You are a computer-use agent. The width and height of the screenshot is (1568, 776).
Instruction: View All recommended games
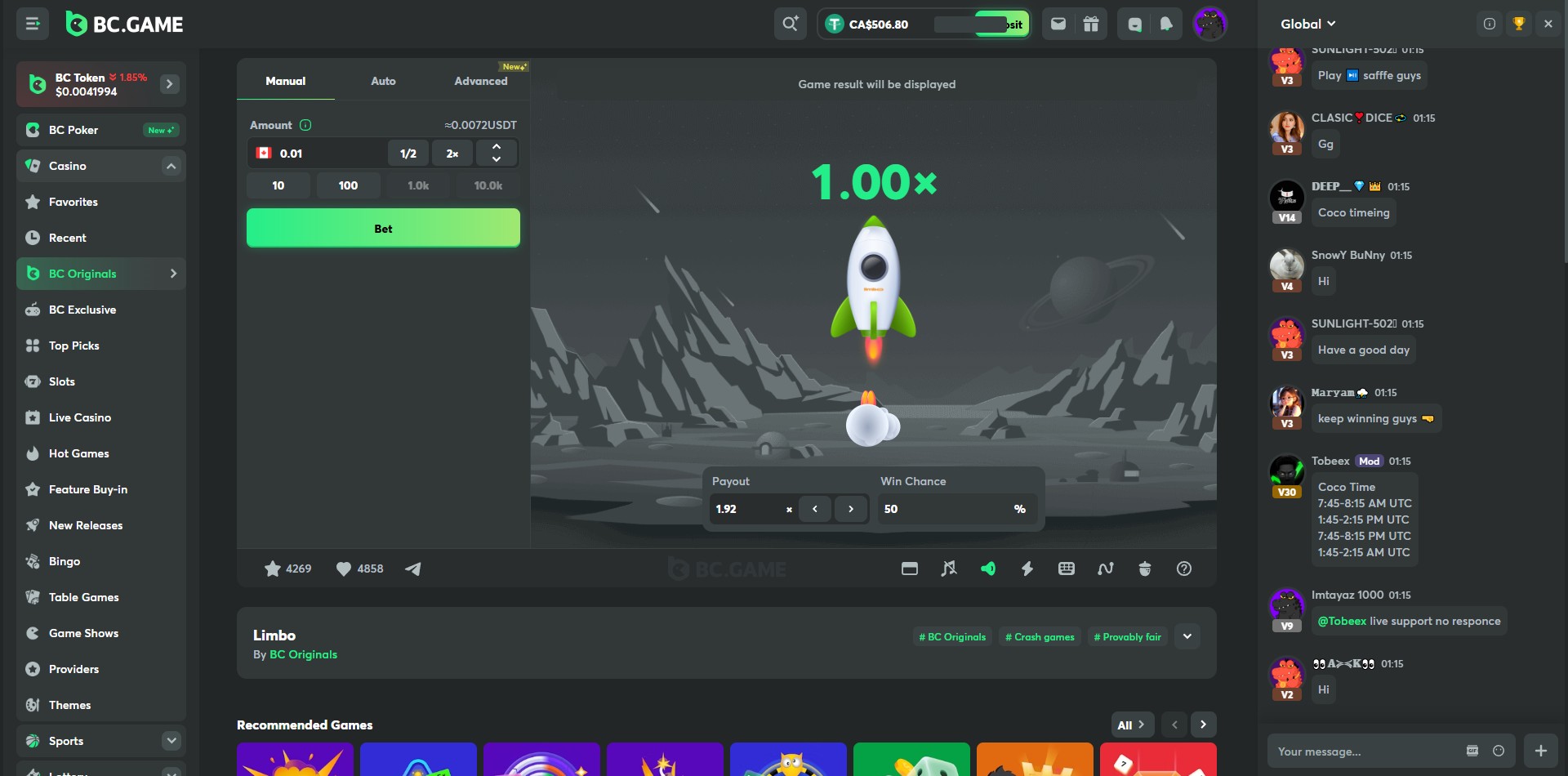click(1131, 725)
